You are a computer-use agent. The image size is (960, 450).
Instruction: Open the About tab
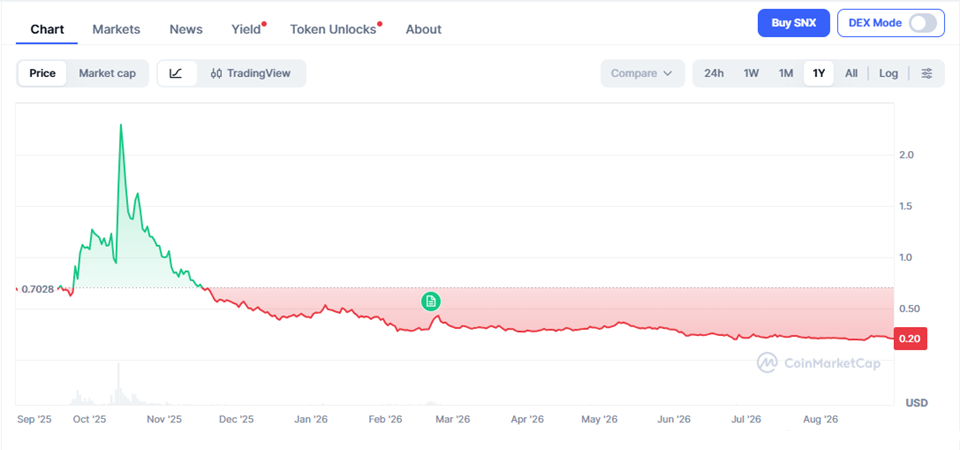pos(424,29)
